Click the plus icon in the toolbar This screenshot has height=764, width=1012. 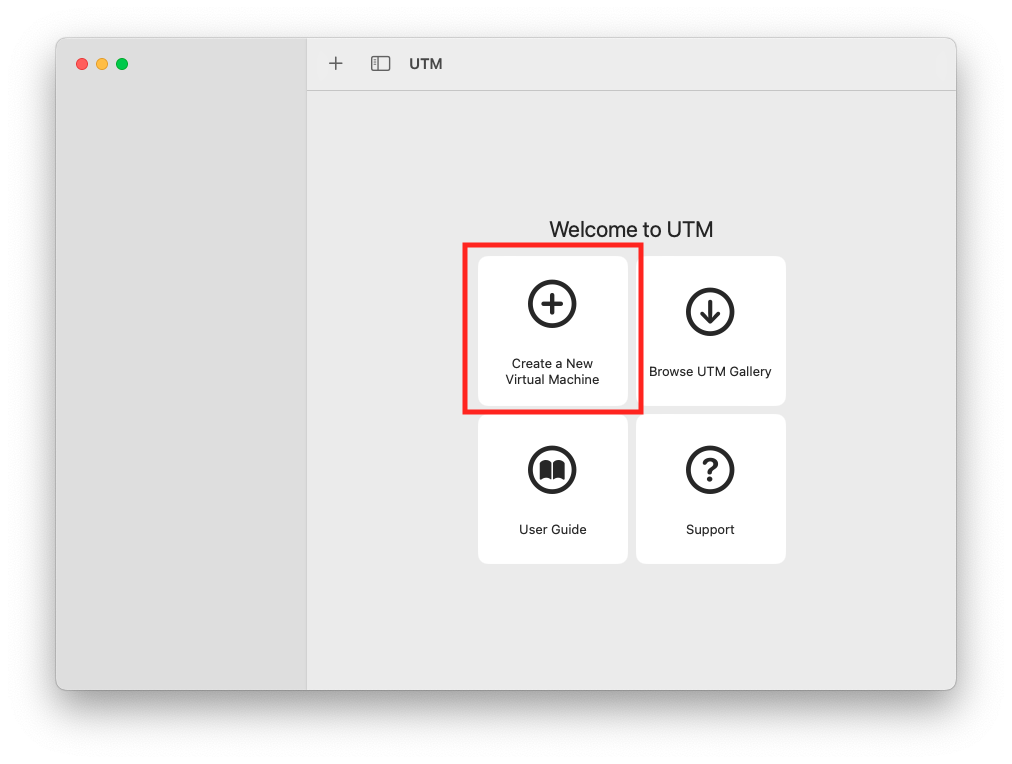click(x=336, y=63)
